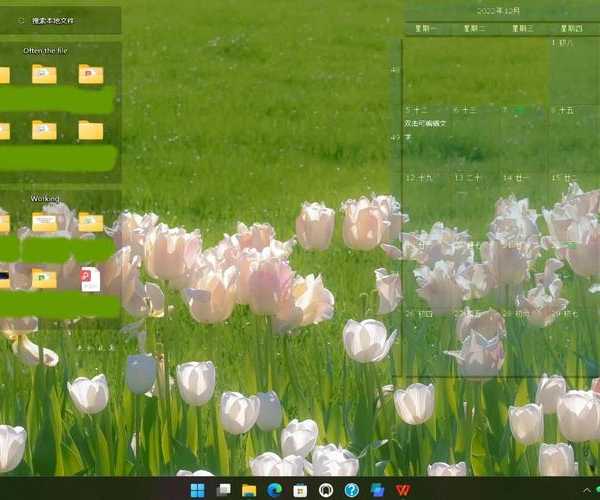
Task: Click the 2022年12月 calendar month header
Action: coord(498,11)
